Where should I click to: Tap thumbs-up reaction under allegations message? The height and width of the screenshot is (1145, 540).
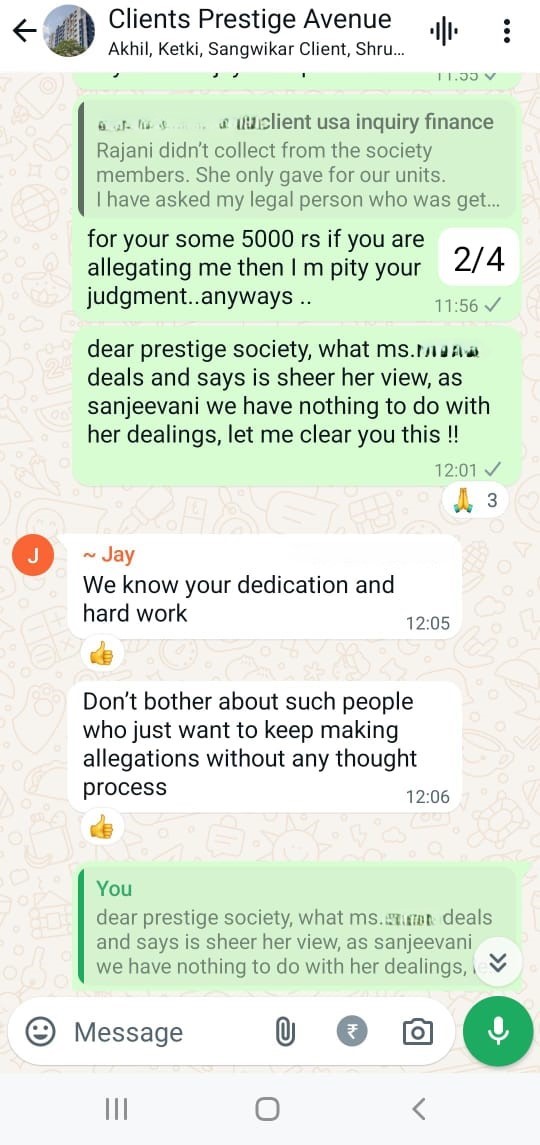point(102,828)
